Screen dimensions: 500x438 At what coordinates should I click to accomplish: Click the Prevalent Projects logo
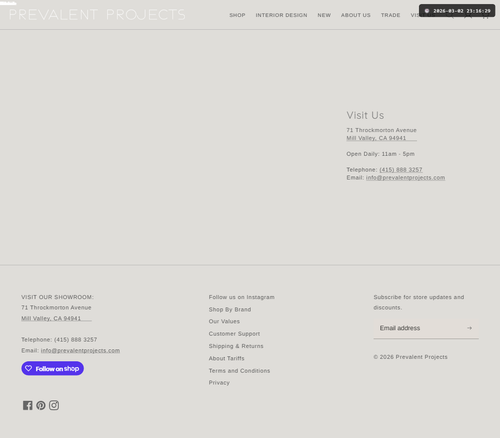(x=97, y=15)
